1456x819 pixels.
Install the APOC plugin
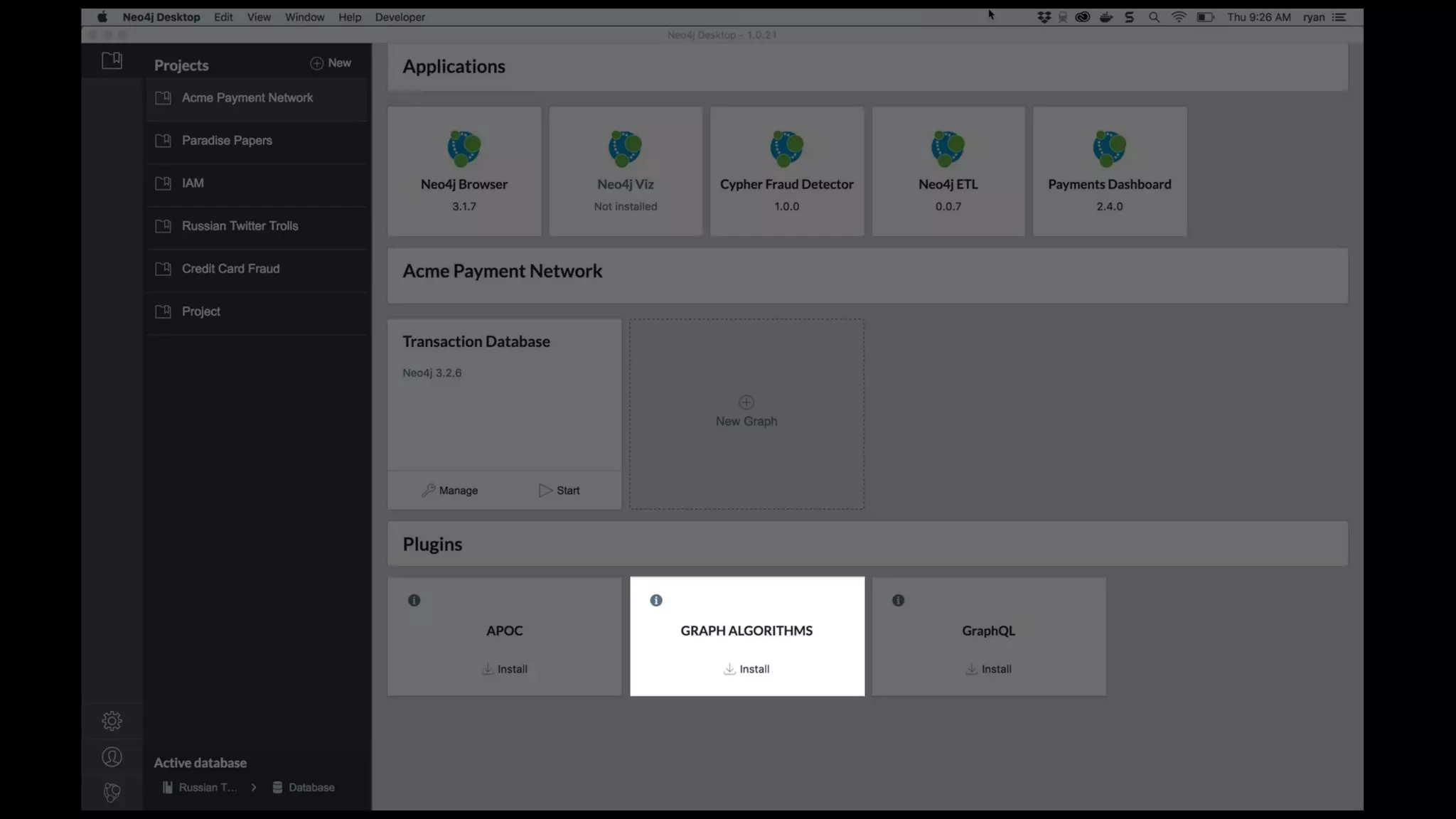click(505, 669)
